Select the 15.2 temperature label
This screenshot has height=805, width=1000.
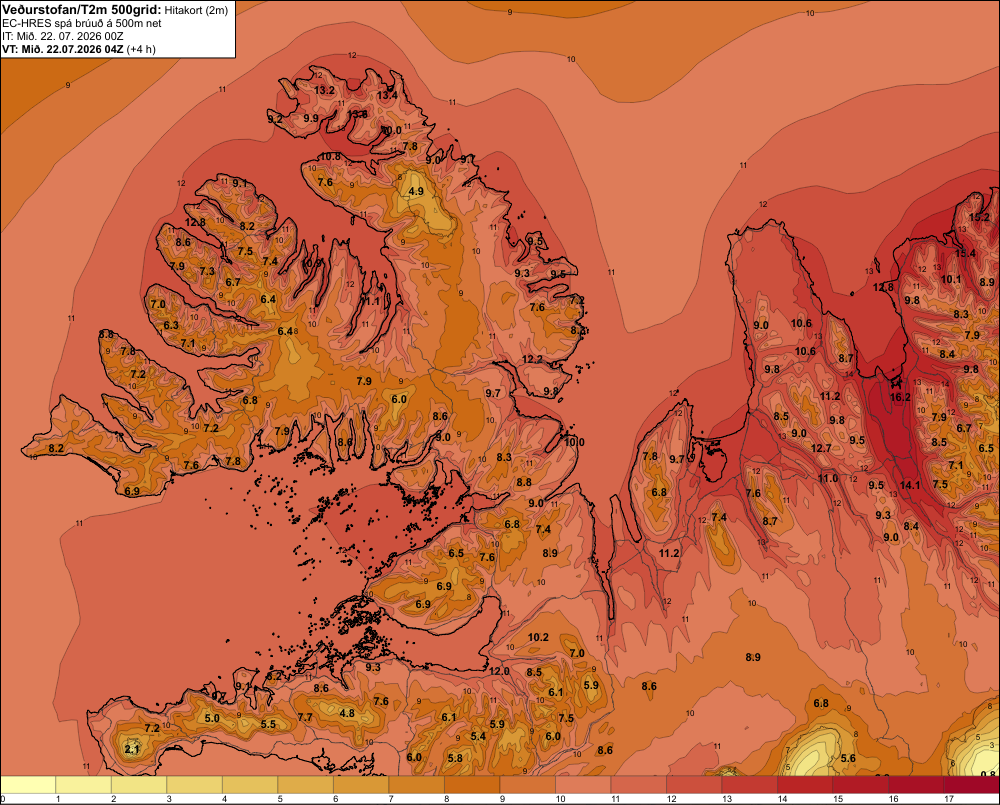click(x=979, y=217)
